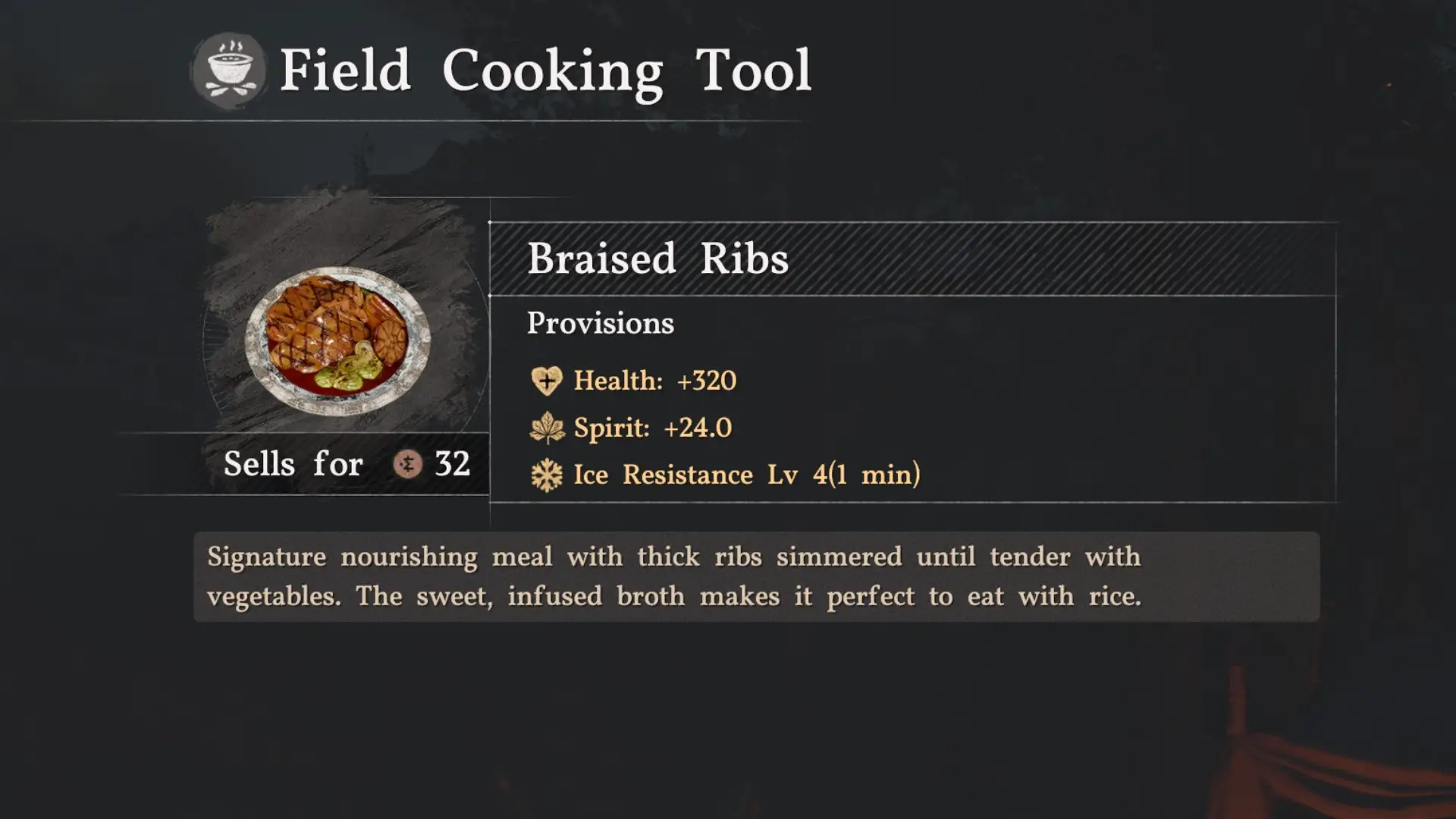Click the sell price number 32

(x=452, y=464)
